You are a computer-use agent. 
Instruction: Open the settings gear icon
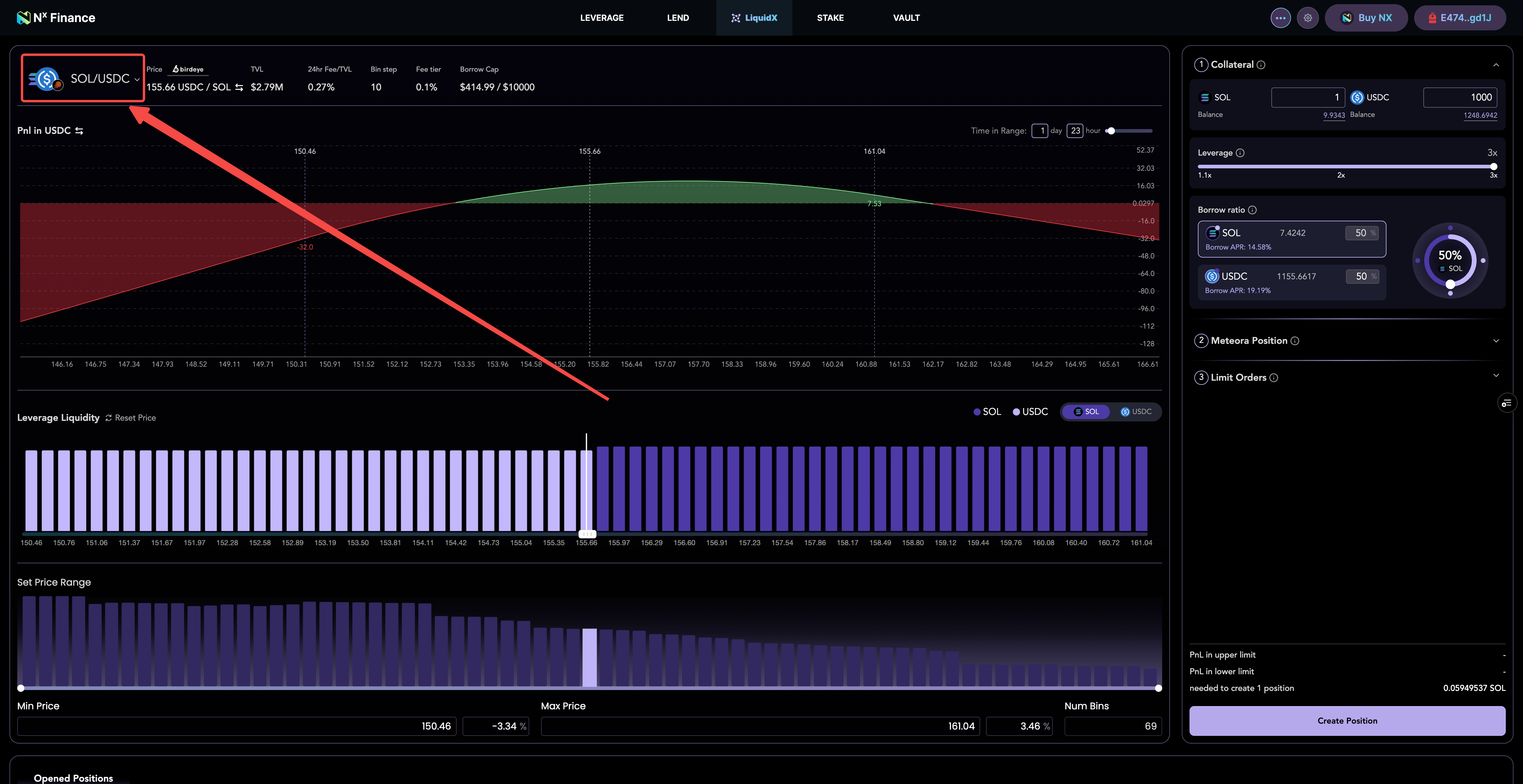[x=1307, y=18]
